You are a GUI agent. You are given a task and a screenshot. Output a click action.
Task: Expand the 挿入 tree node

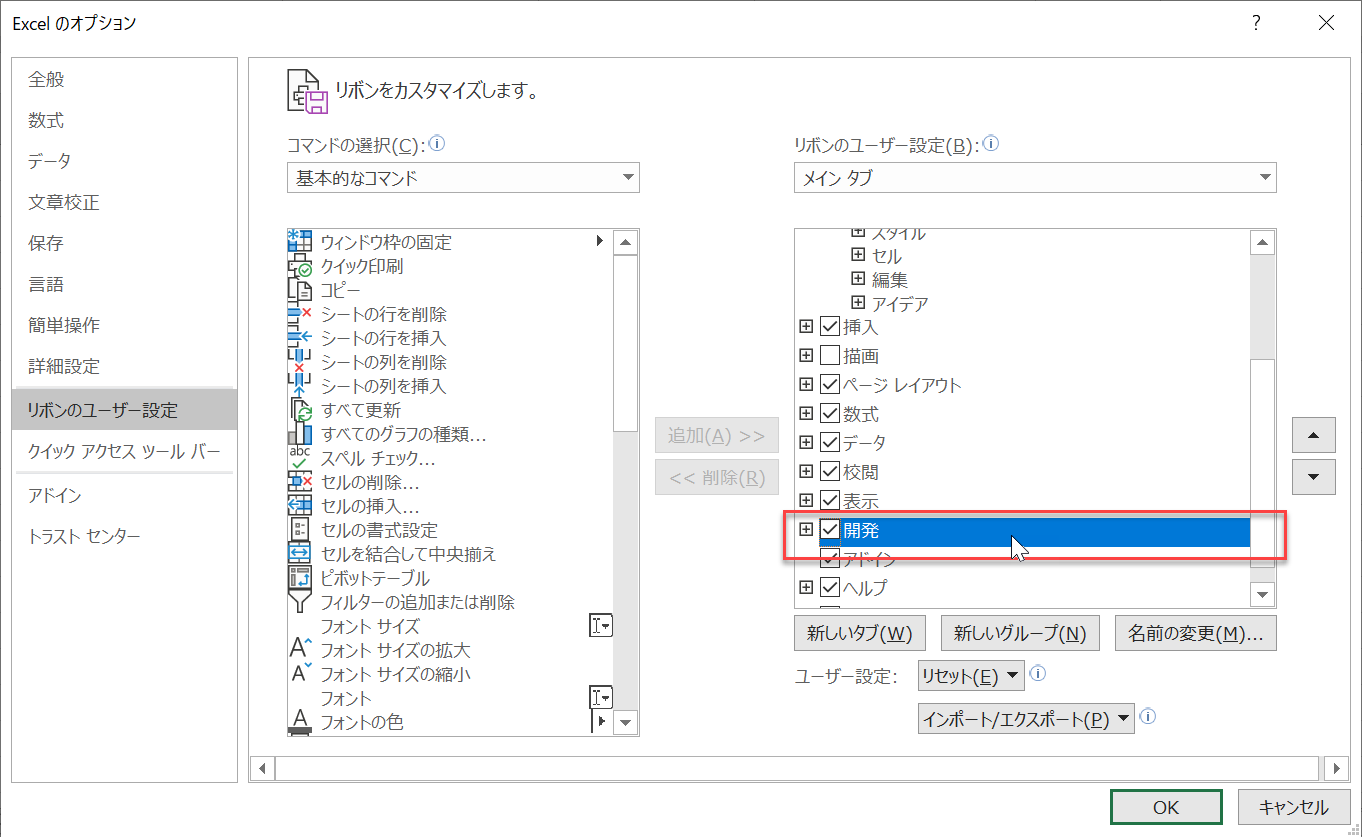coord(806,326)
